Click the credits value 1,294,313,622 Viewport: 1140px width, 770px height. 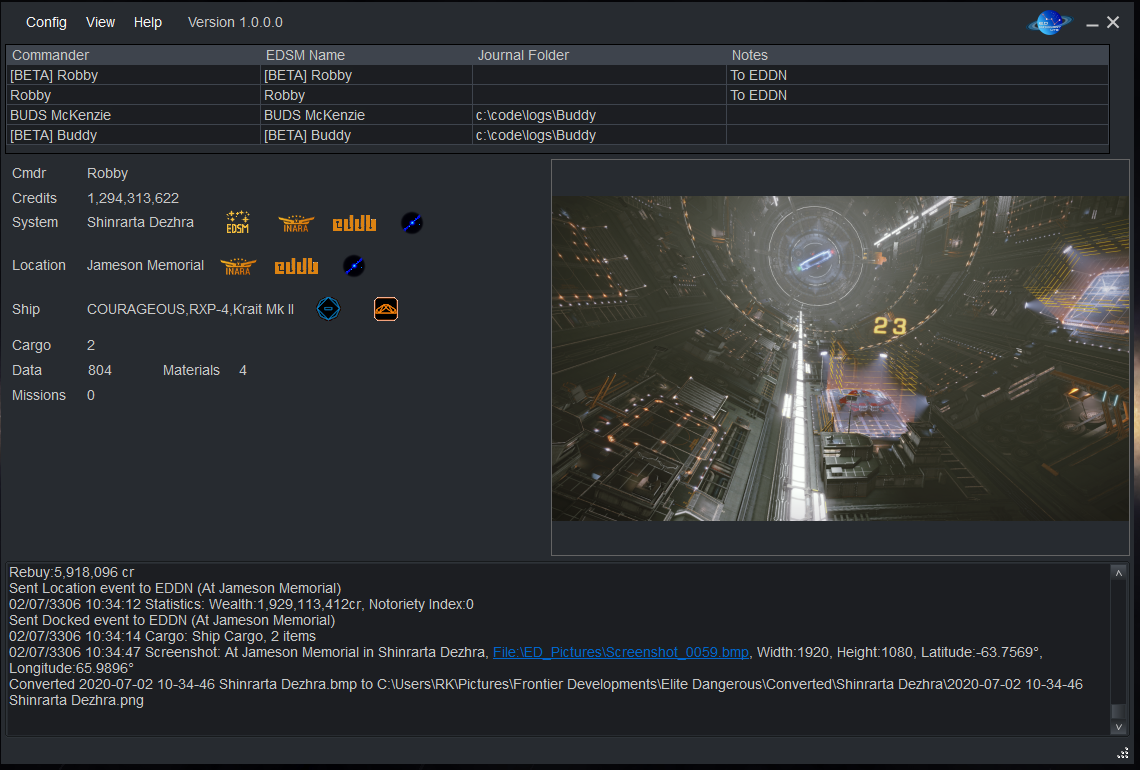[x=133, y=198]
